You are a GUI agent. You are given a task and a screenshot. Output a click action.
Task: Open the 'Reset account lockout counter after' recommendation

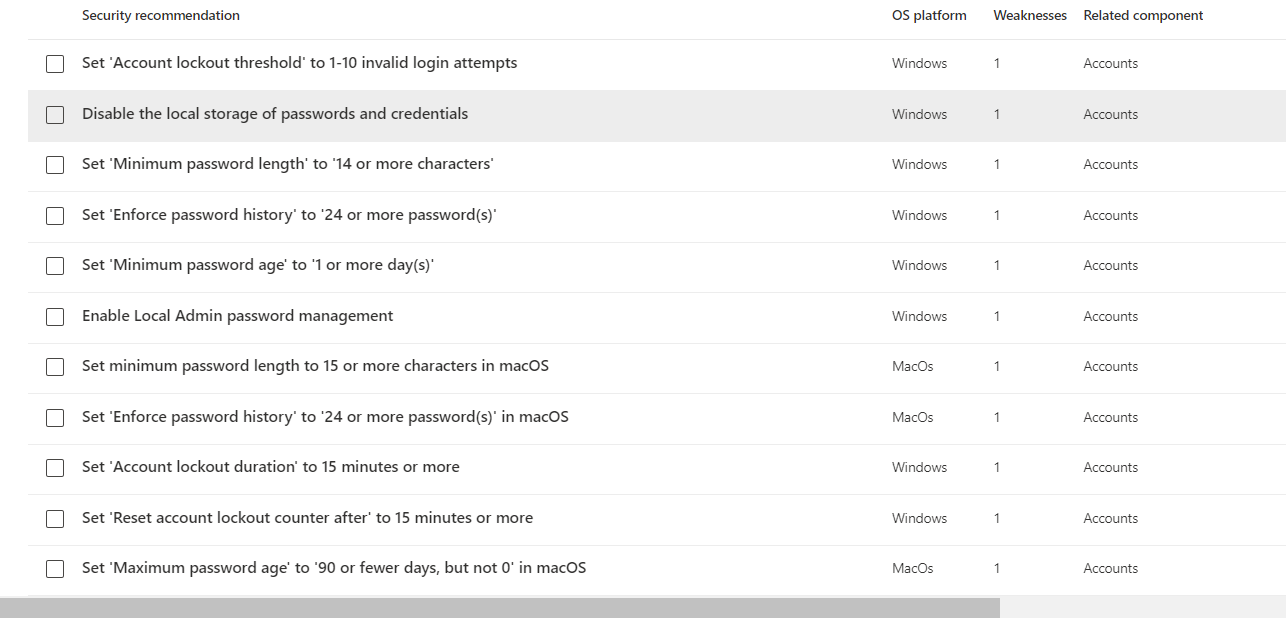(x=306, y=518)
